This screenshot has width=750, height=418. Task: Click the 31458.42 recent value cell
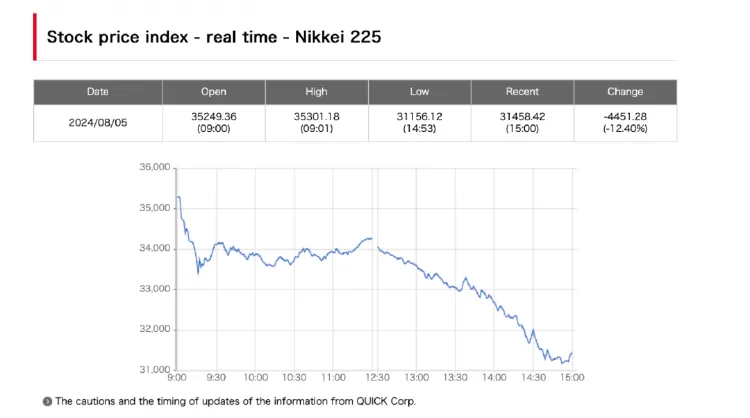(x=522, y=122)
